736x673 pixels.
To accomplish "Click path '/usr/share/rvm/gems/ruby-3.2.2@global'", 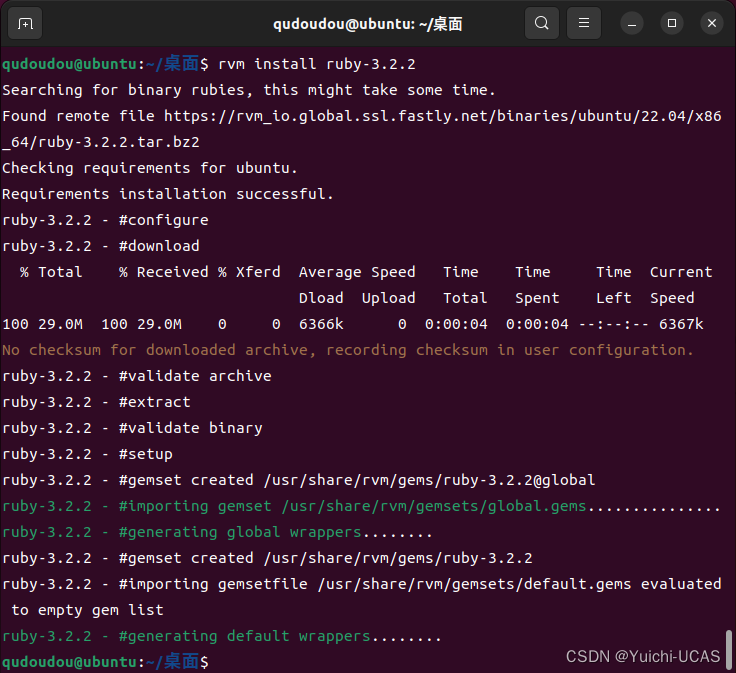I will pyautogui.click(x=429, y=480).
